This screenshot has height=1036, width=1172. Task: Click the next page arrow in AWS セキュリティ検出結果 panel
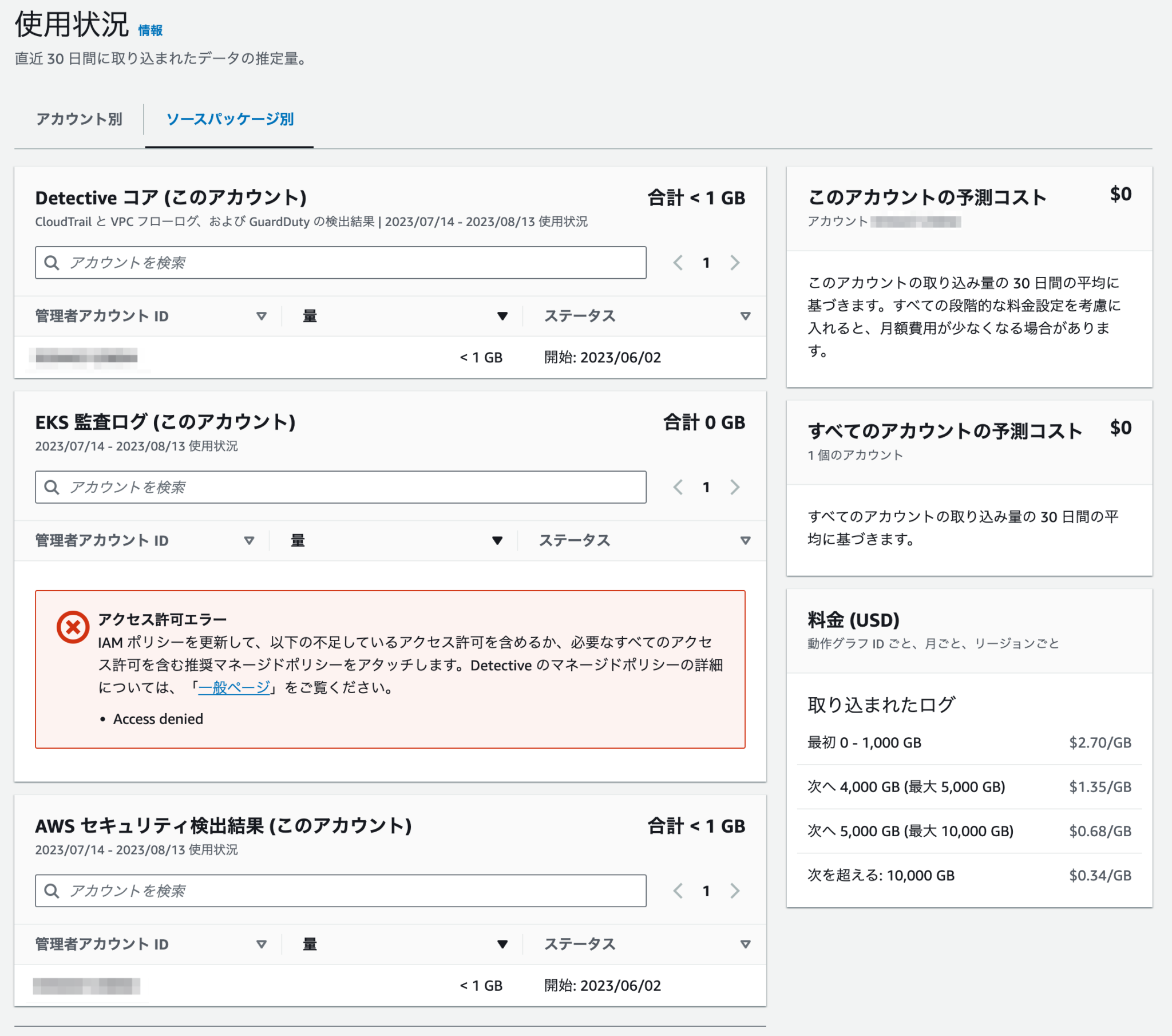(735, 891)
